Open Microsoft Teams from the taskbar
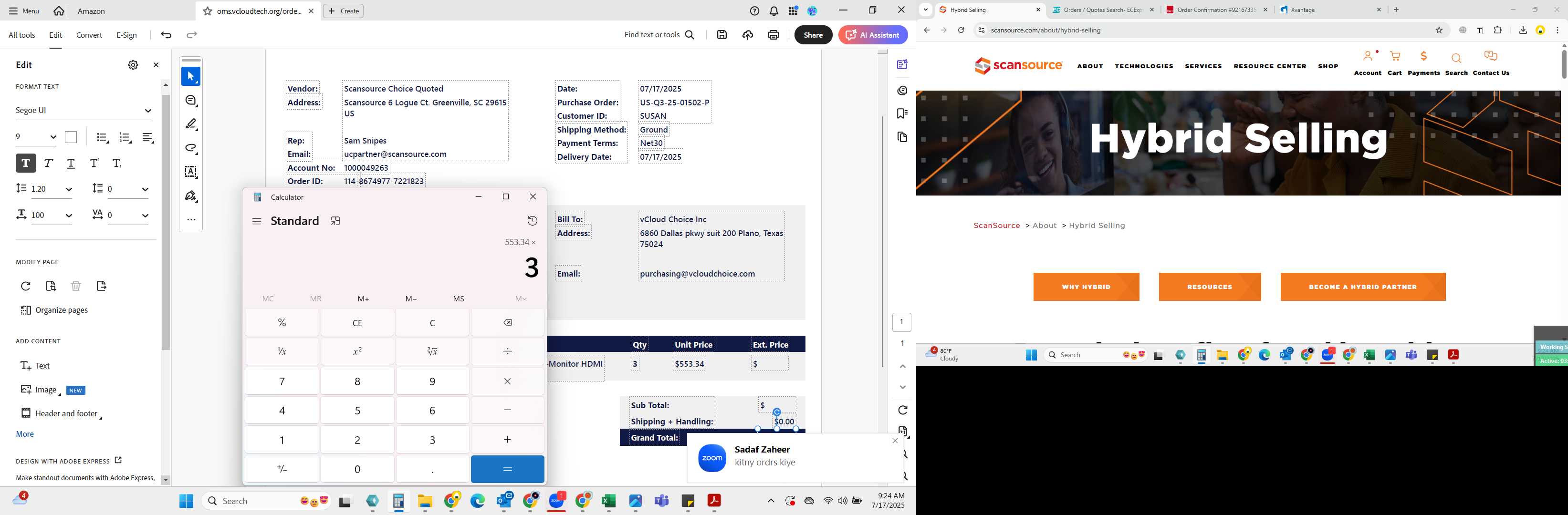This screenshot has height=515, width=1568. 662,501
